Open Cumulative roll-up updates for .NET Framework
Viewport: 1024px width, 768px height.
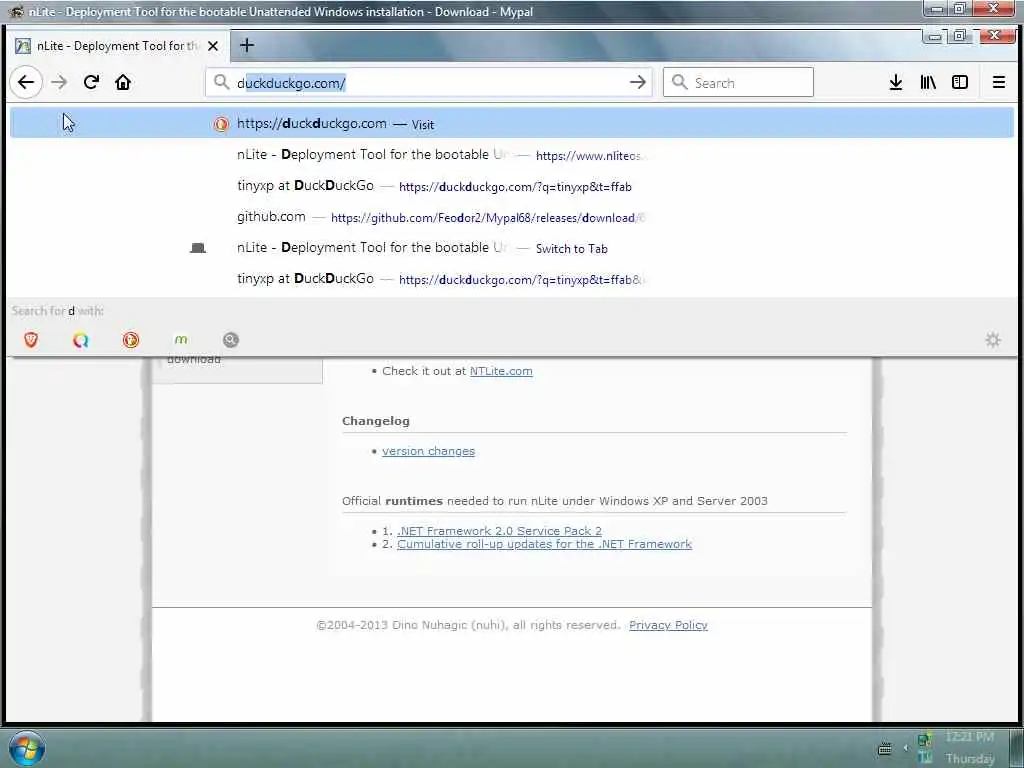coord(544,544)
